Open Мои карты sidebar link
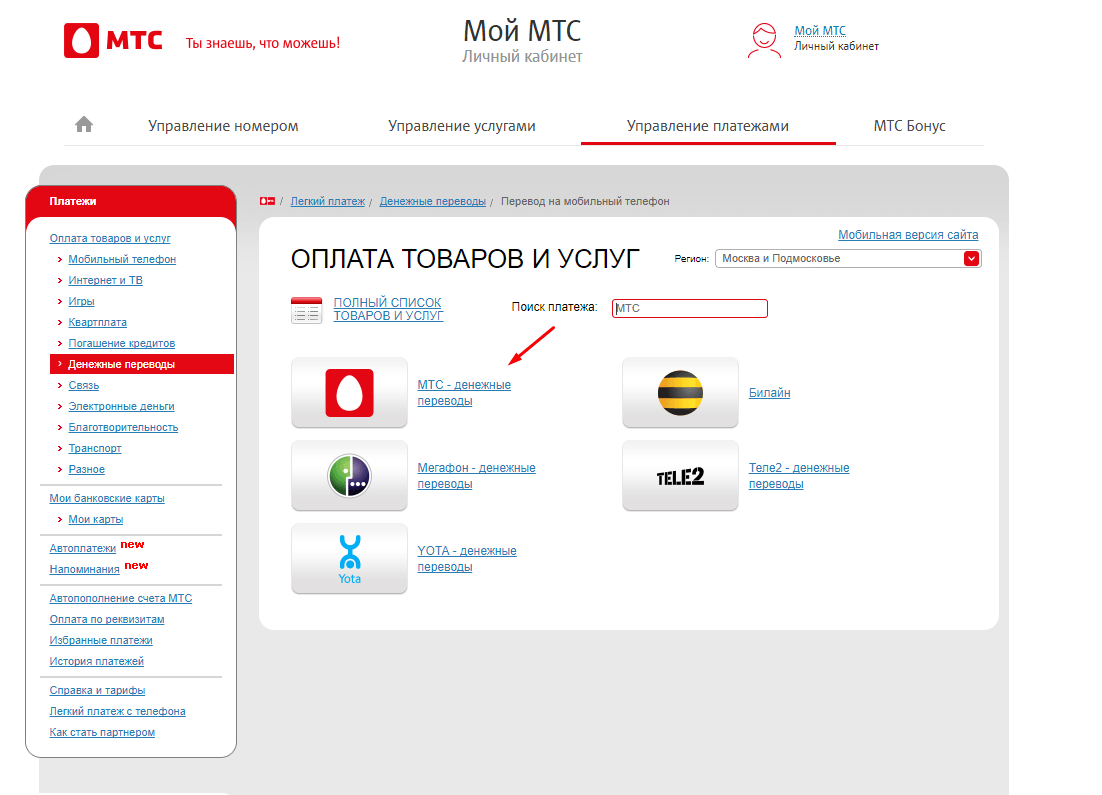Screen dimensions: 1102x795 (96, 519)
